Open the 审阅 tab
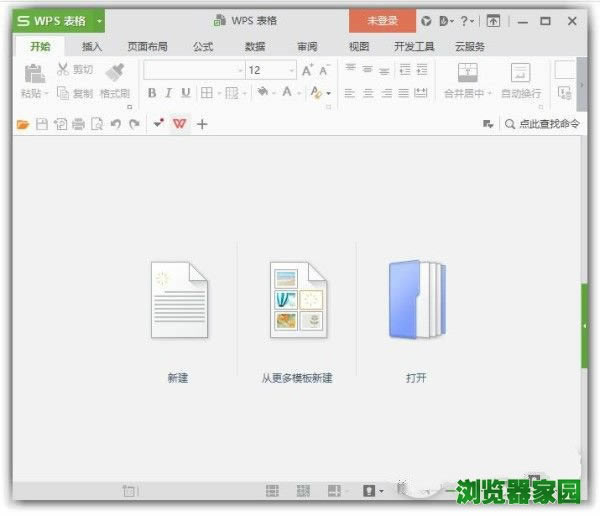Screen dimensions: 600x516 pos(307,47)
